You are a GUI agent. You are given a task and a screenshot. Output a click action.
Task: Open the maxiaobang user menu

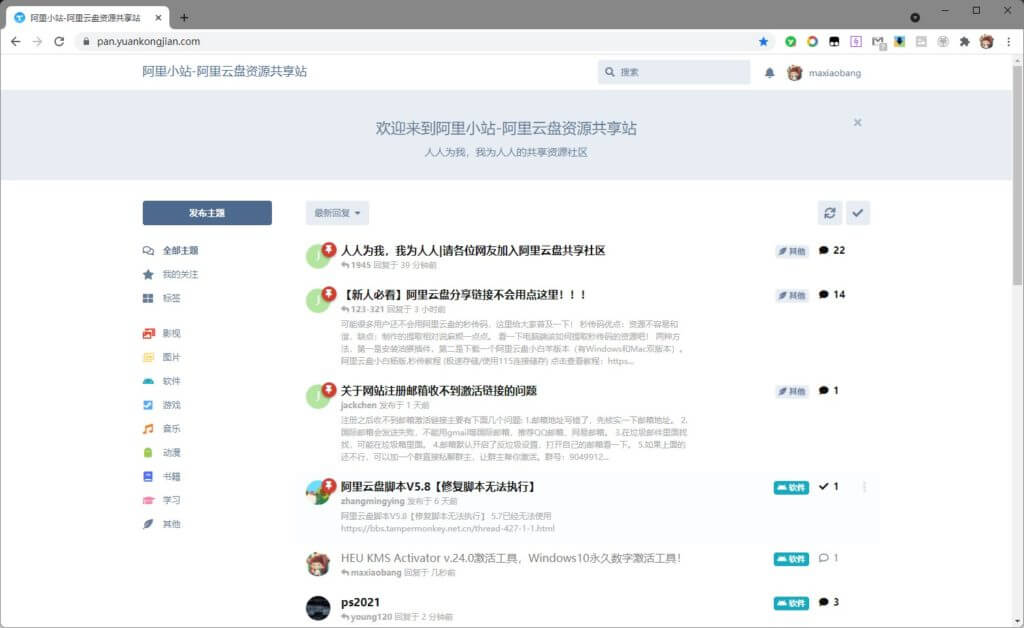tap(824, 73)
